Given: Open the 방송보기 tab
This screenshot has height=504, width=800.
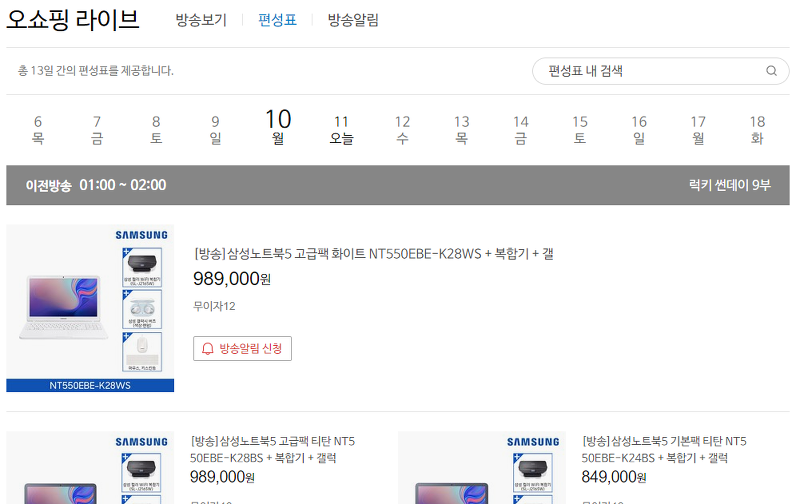Looking at the screenshot, I should [x=201, y=20].
